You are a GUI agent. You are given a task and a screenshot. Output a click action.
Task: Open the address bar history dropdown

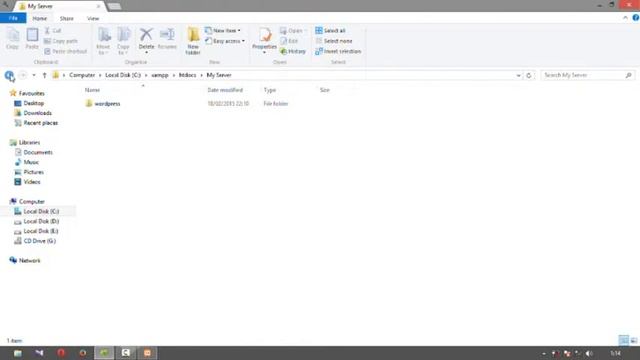coord(518,76)
